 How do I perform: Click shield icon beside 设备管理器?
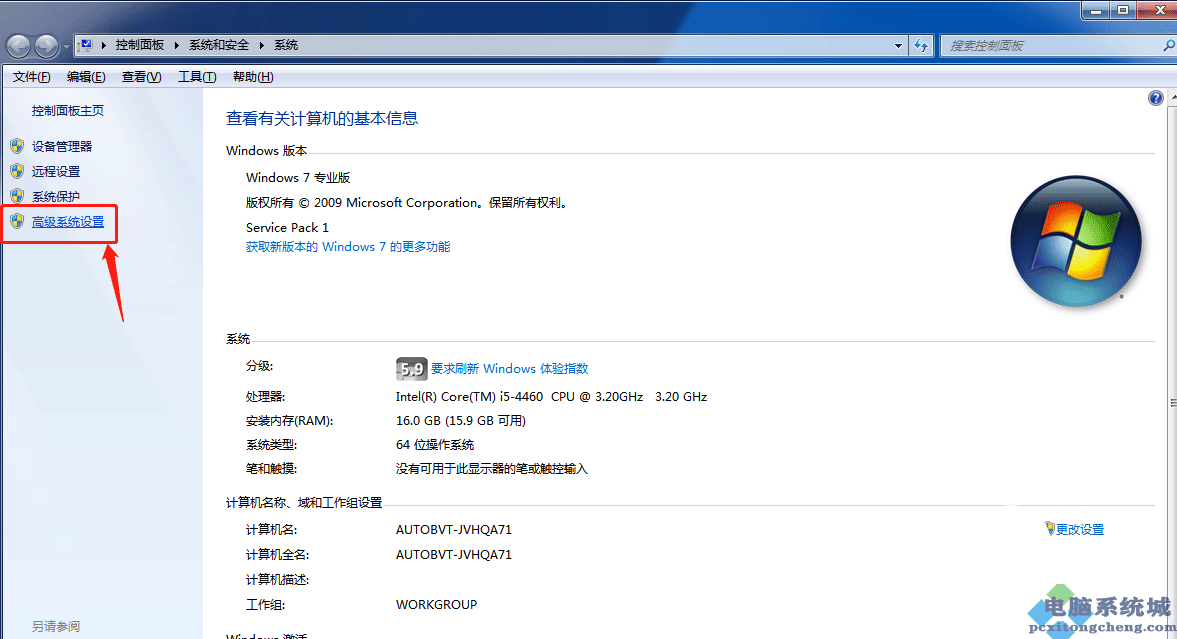(17, 146)
